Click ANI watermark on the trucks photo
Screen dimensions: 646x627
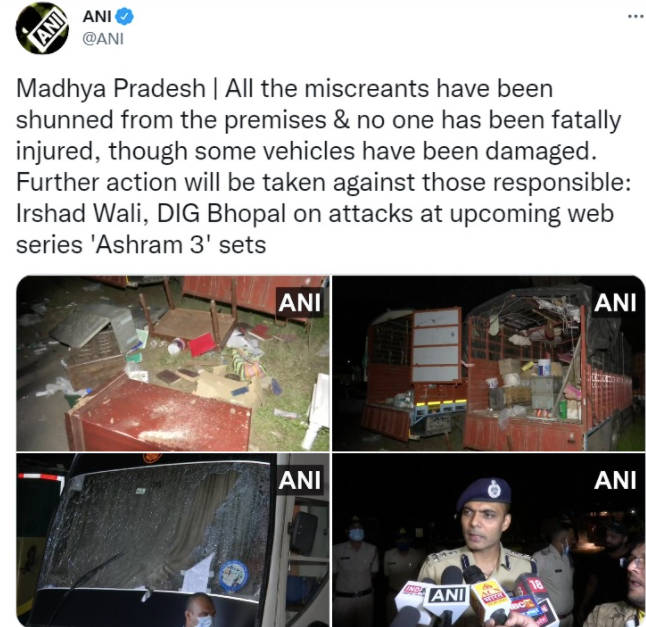(x=615, y=303)
